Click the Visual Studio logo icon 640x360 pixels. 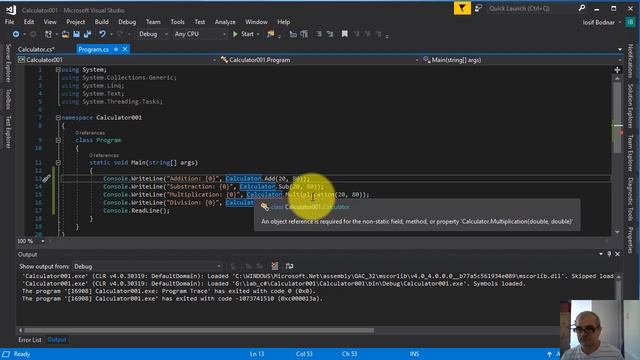pos(11,9)
